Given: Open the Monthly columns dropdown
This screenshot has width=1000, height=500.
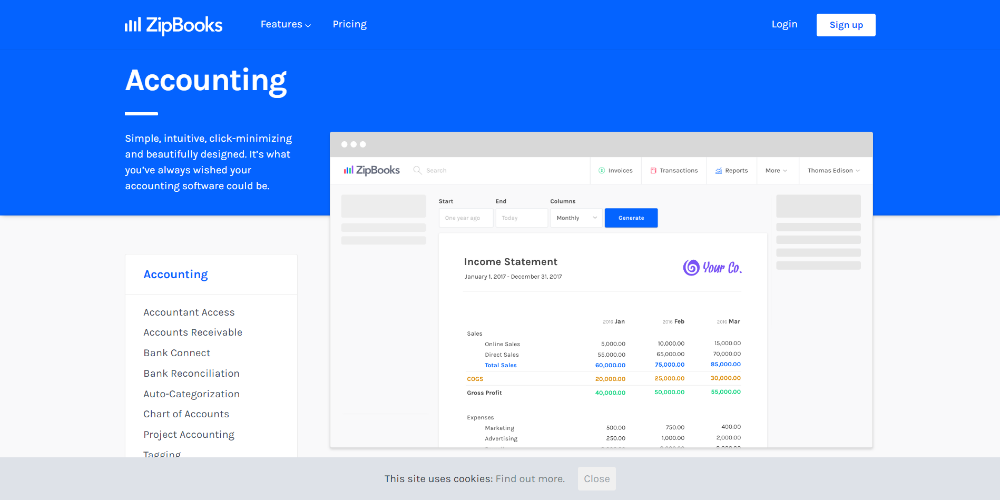Looking at the screenshot, I should pos(577,217).
